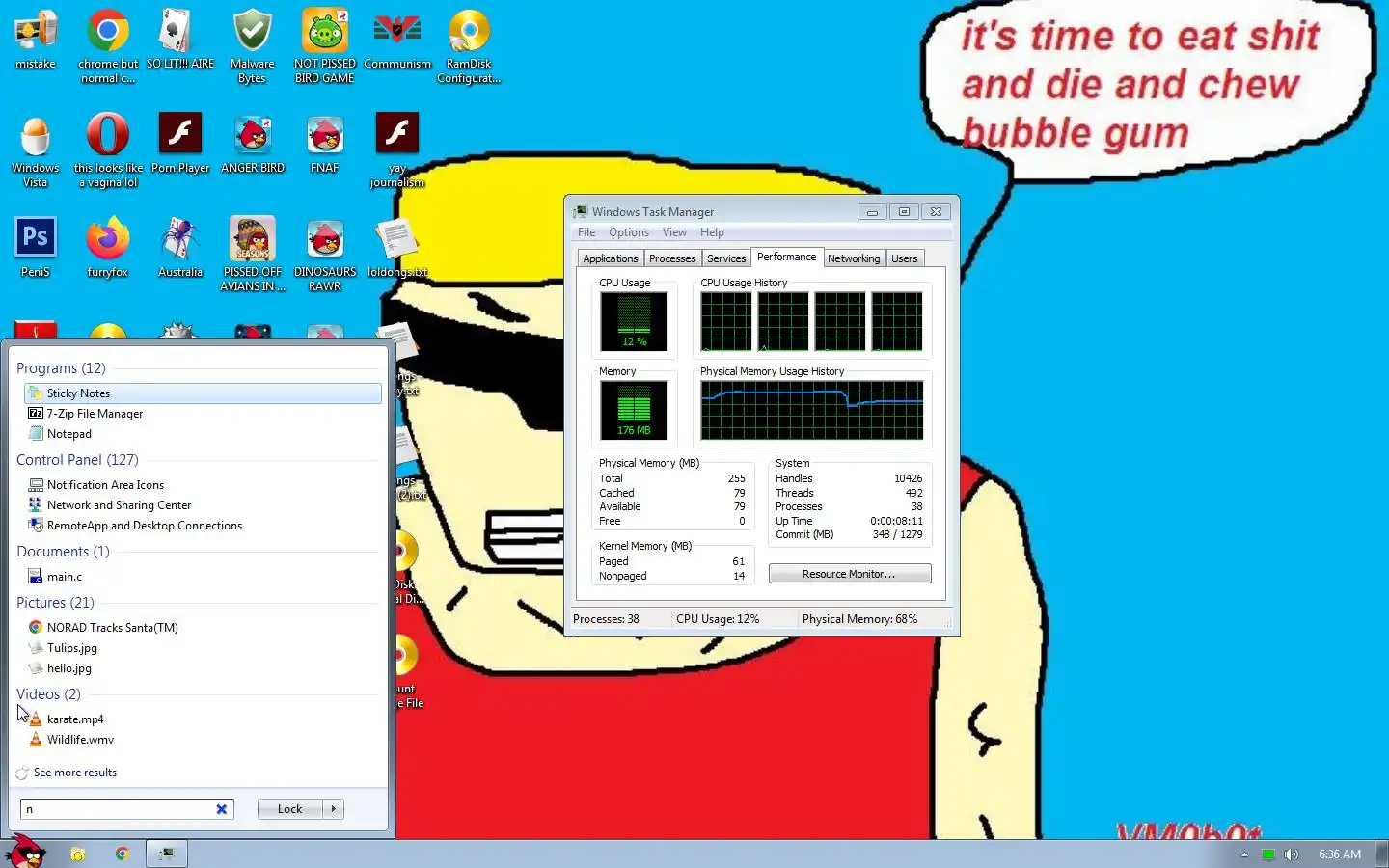
Task: Open the Windows Vista egg icon
Action: [36, 149]
